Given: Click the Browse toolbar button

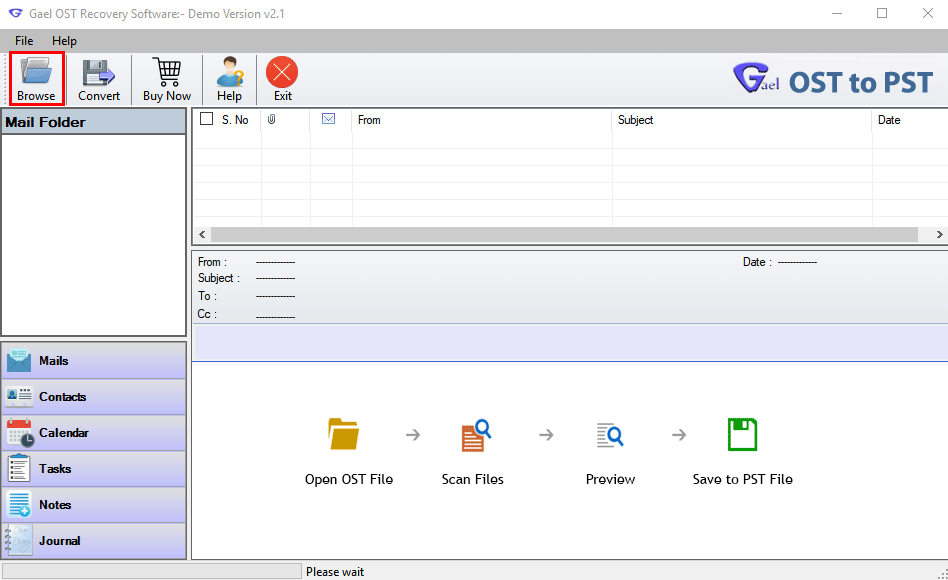Looking at the screenshot, I should 36,79.
